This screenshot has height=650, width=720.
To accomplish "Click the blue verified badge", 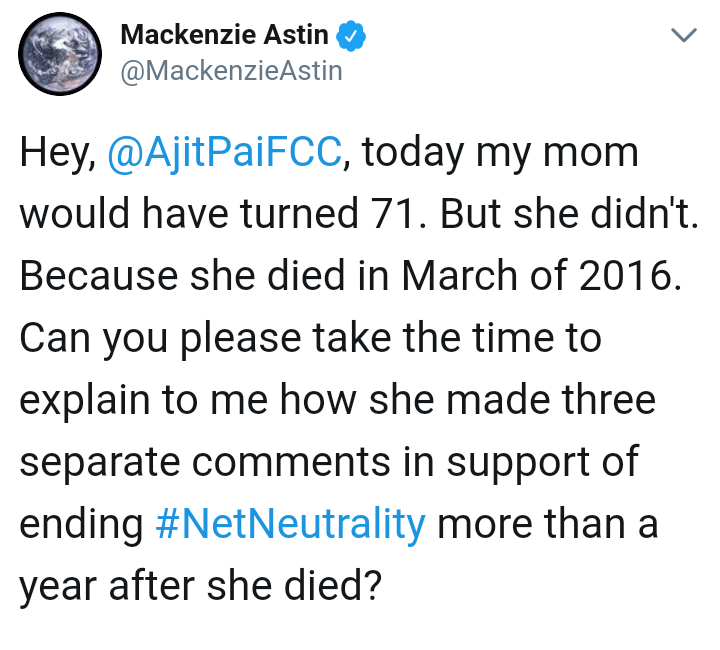I will coord(351,36).
